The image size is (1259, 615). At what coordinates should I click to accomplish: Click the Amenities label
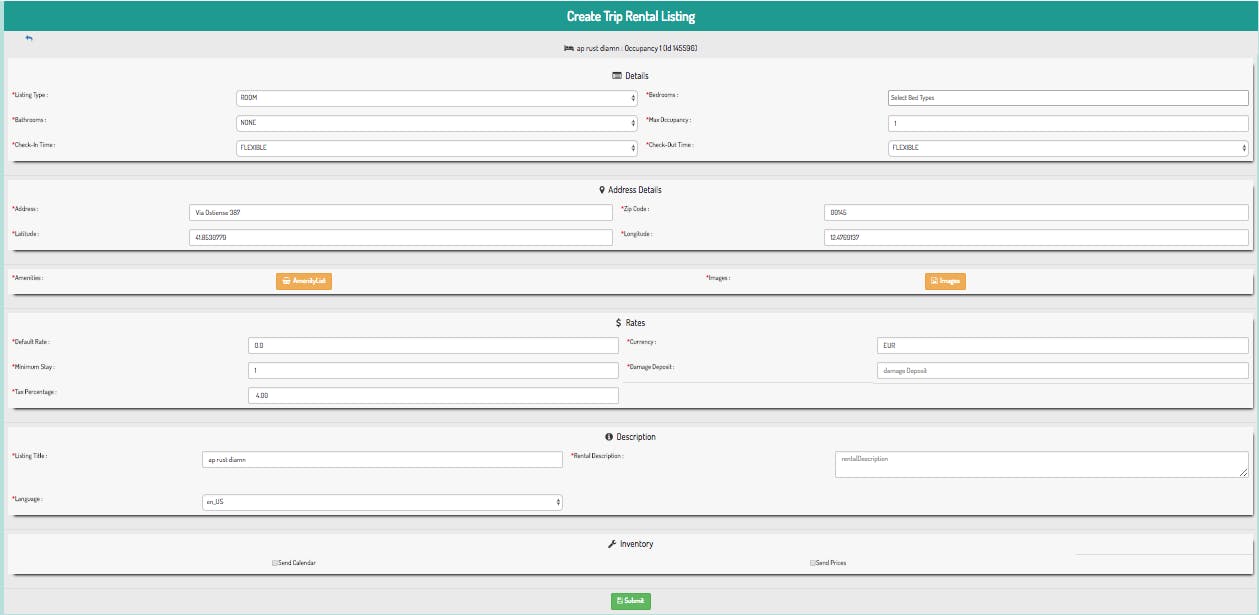(x=28, y=277)
